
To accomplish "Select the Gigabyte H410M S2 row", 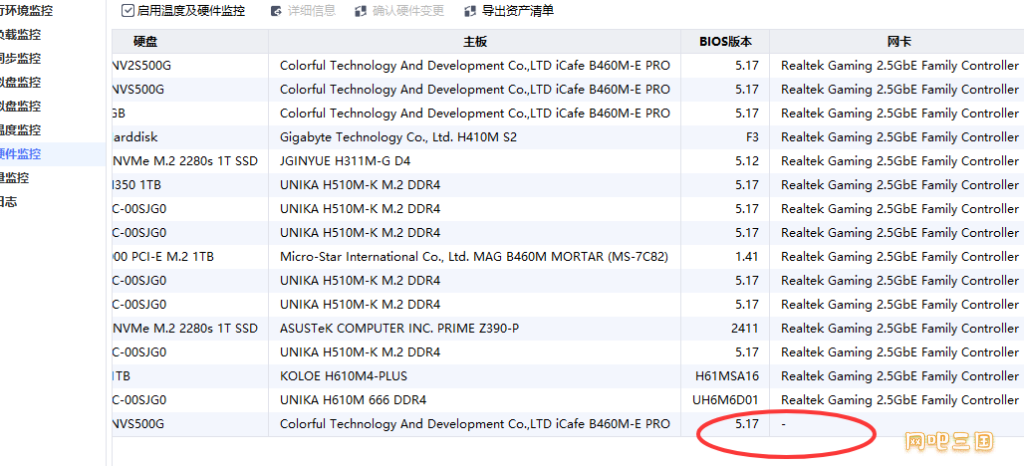I will pyautogui.click(x=568, y=137).
